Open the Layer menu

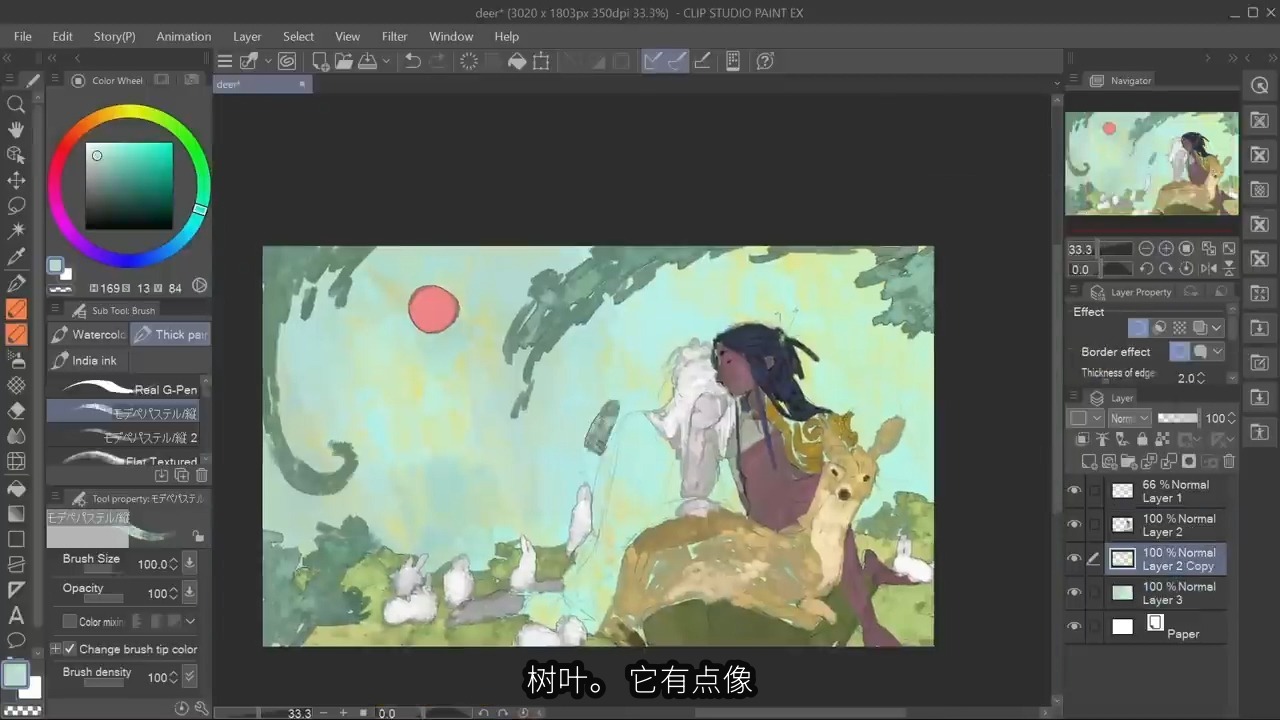pos(247,36)
